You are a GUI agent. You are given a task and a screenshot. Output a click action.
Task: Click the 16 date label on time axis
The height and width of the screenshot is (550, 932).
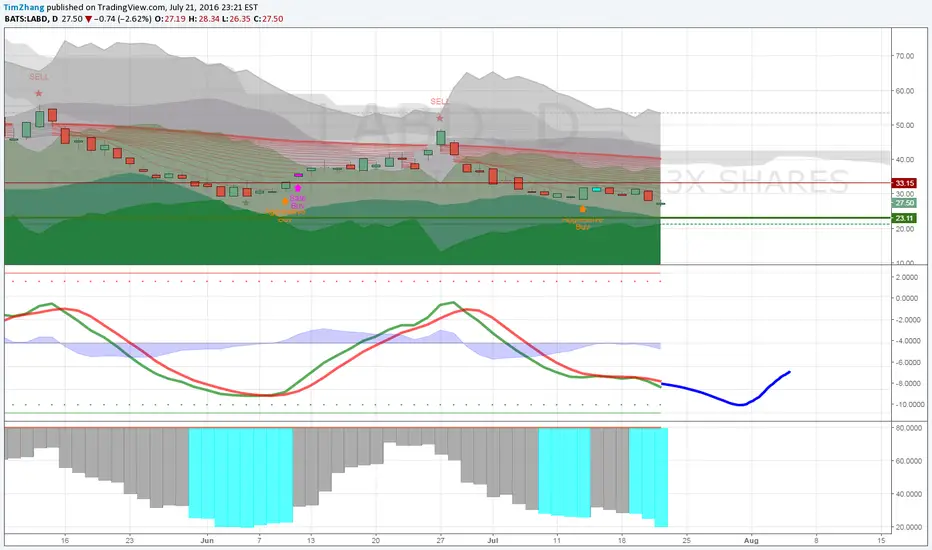point(65,540)
